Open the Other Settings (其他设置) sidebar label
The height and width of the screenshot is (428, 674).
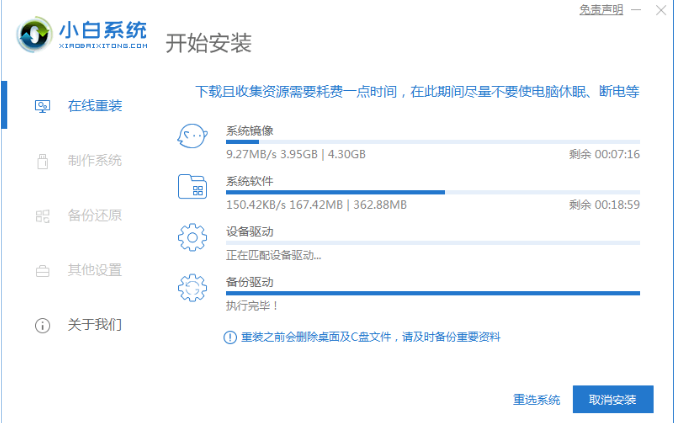coord(95,270)
